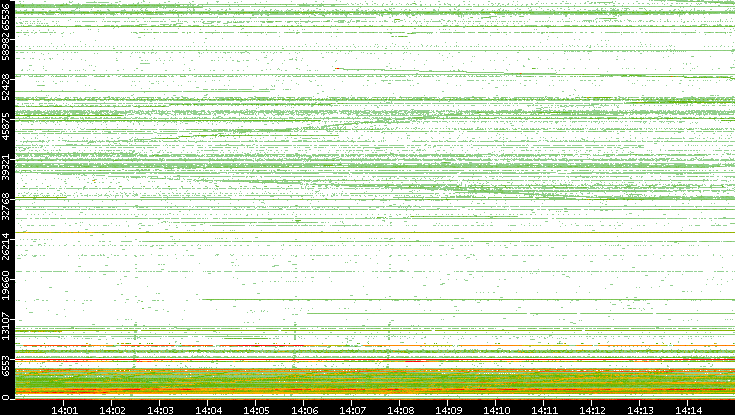
Task: Click the 14:01 time axis label
Action: point(64,410)
